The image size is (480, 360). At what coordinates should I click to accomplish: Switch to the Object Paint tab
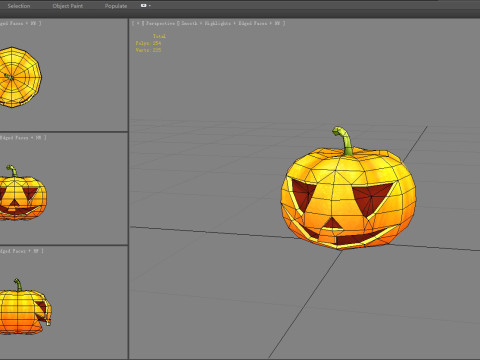pos(68,6)
